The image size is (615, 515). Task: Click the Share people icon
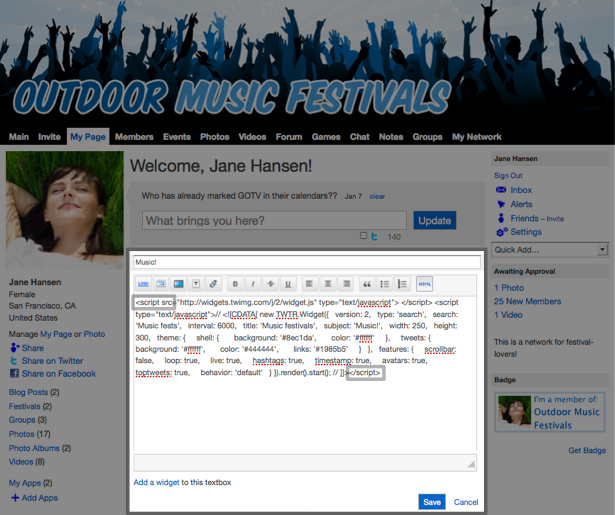15,348
